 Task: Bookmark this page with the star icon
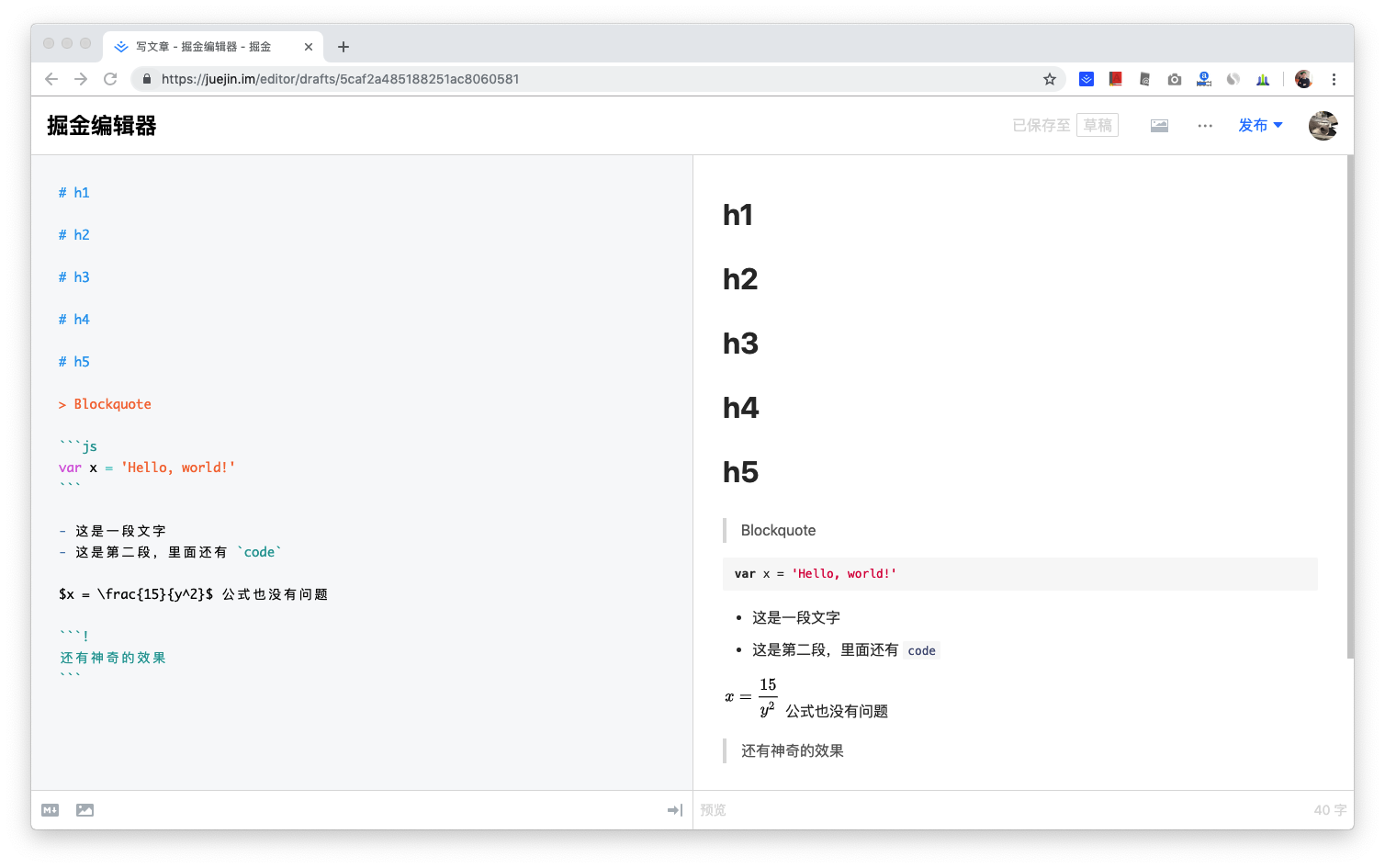tap(1050, 79)
